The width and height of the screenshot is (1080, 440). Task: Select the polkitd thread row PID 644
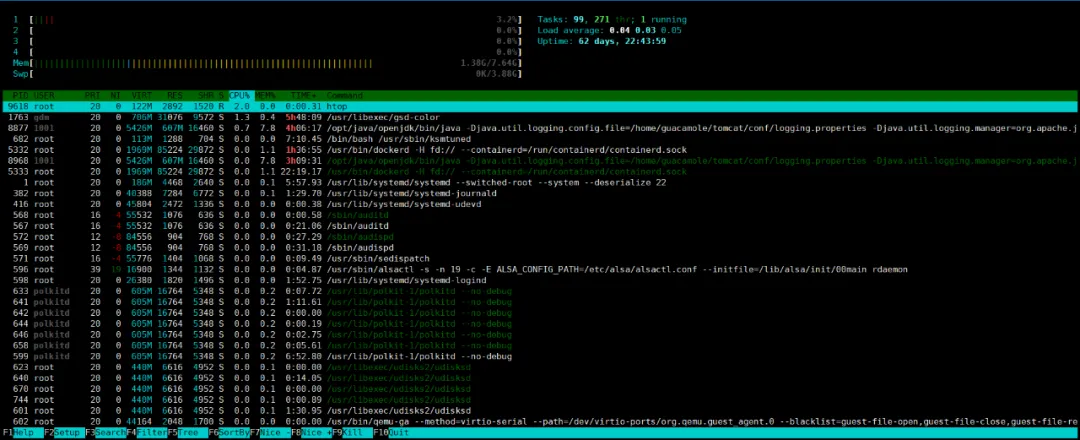540,324
